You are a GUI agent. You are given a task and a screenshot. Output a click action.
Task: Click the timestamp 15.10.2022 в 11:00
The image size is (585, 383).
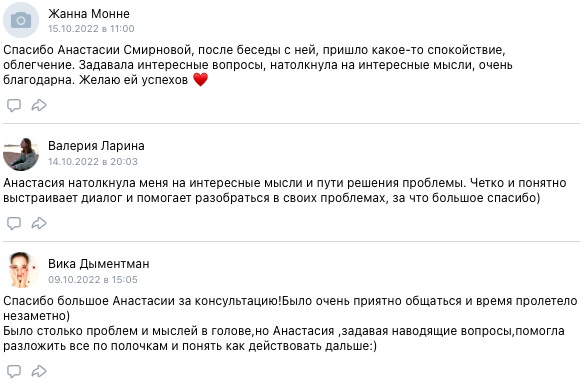click(91, 29)
